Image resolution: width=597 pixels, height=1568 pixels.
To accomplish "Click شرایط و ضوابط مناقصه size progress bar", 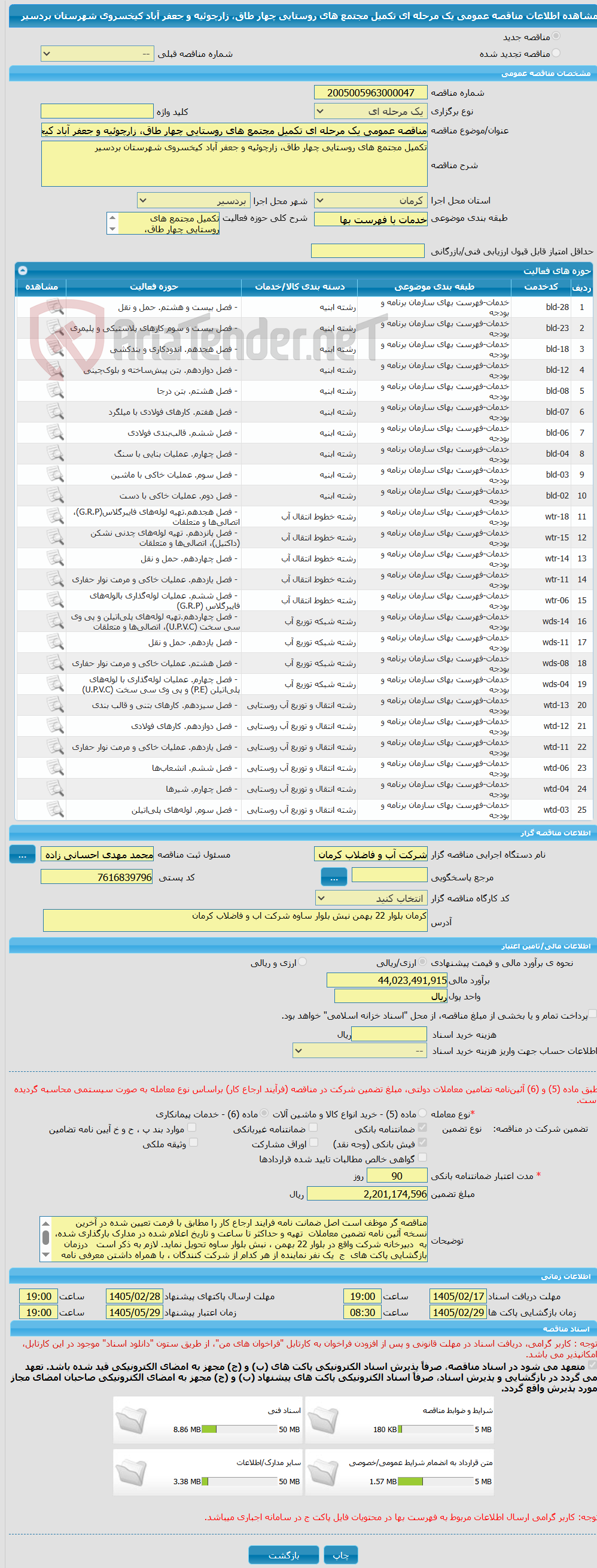I will click(435, 1429).
